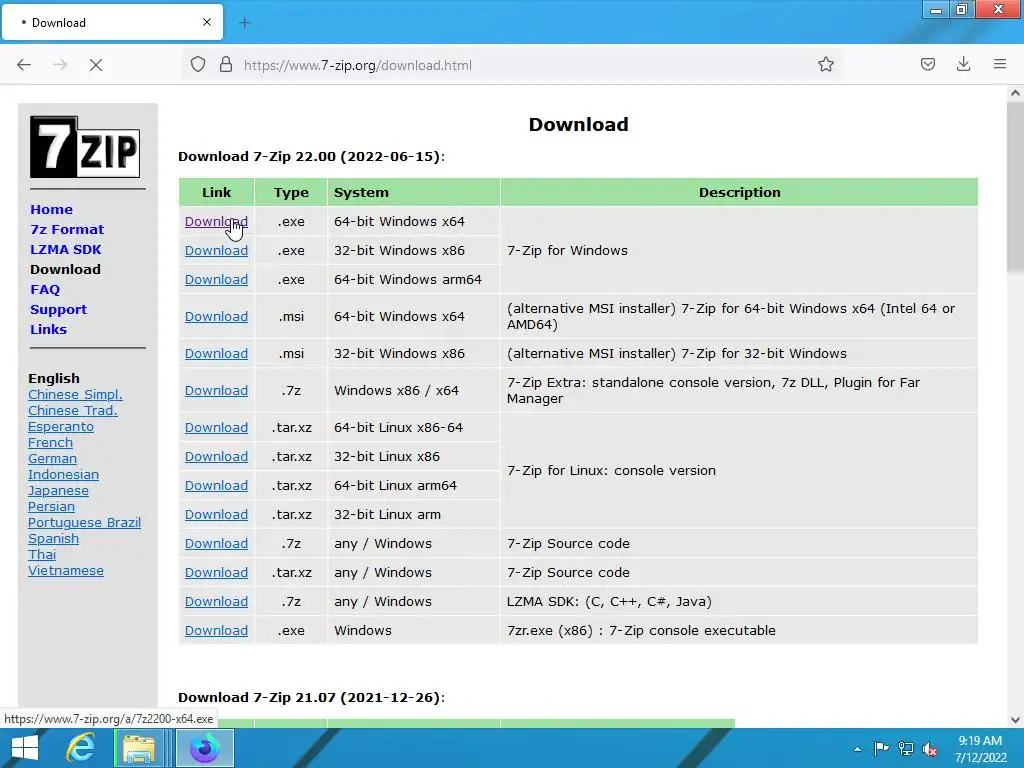Download the .msi for 64-bit Windows x64
Image resolution: width=1024 pixels, height=768 pixels.
[216, 316]
